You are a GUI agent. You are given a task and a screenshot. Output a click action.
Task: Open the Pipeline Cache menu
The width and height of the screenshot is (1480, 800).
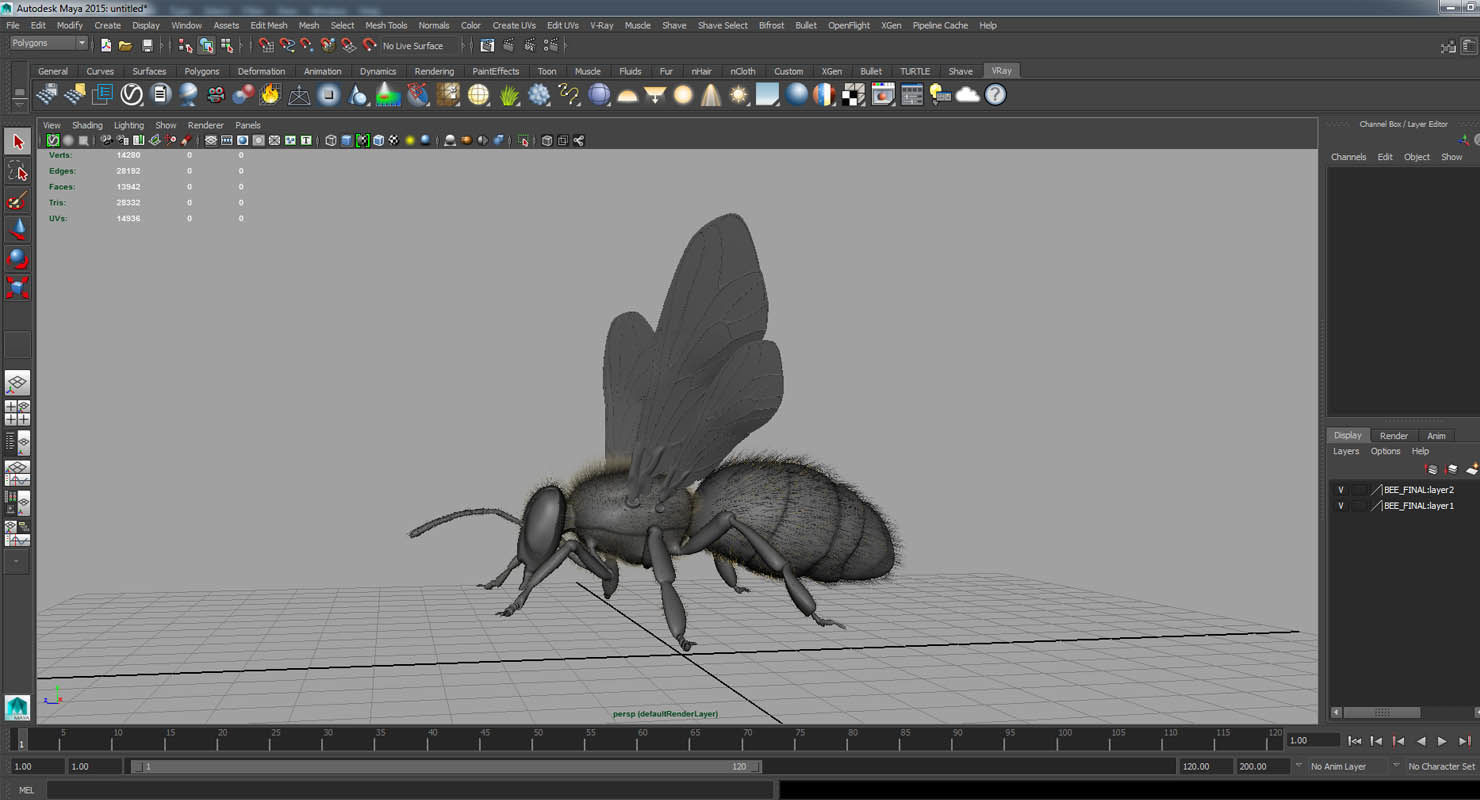[940, 25]
